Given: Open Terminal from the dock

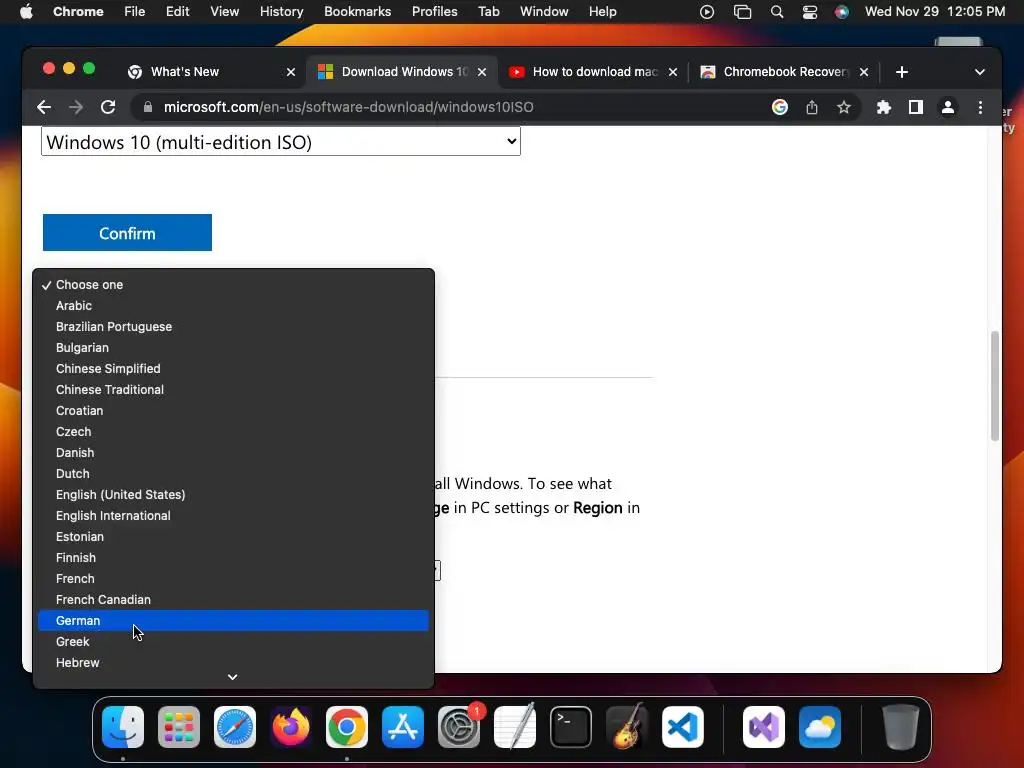Looking at the screenshot, I should pos(571,727).
